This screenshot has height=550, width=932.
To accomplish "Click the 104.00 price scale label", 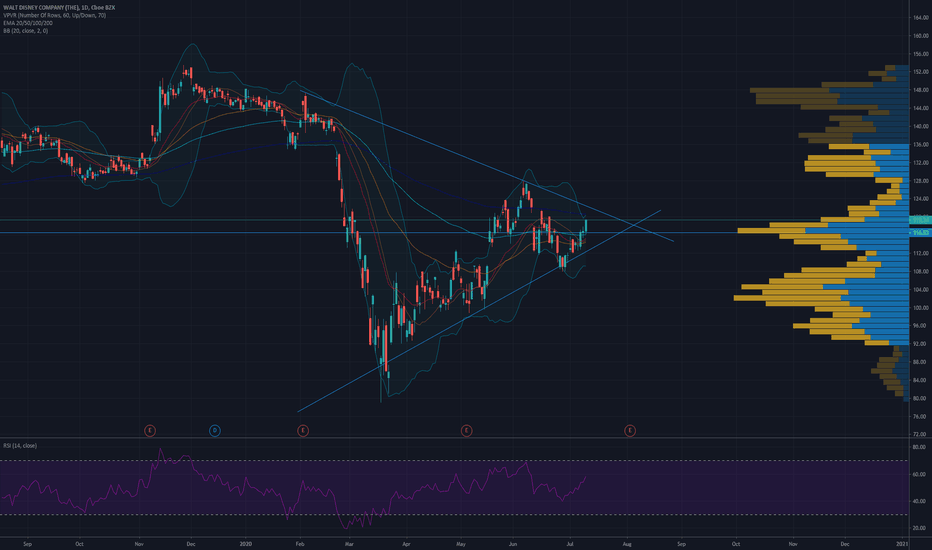I will coord(921,290).
